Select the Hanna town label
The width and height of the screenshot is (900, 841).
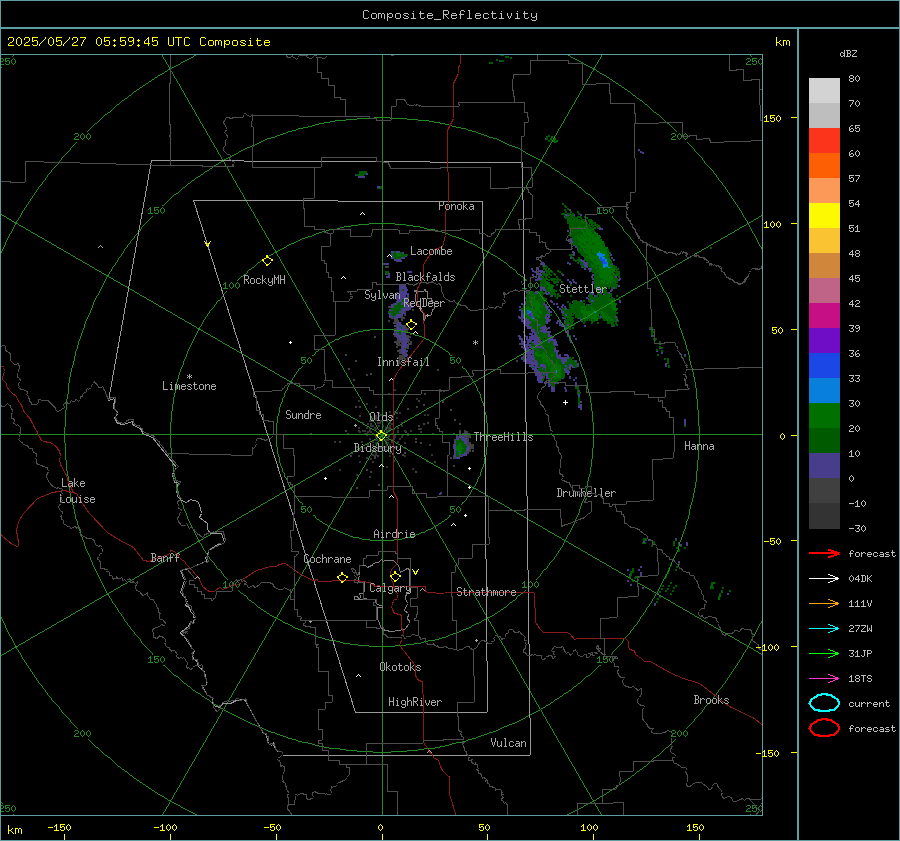699,446
